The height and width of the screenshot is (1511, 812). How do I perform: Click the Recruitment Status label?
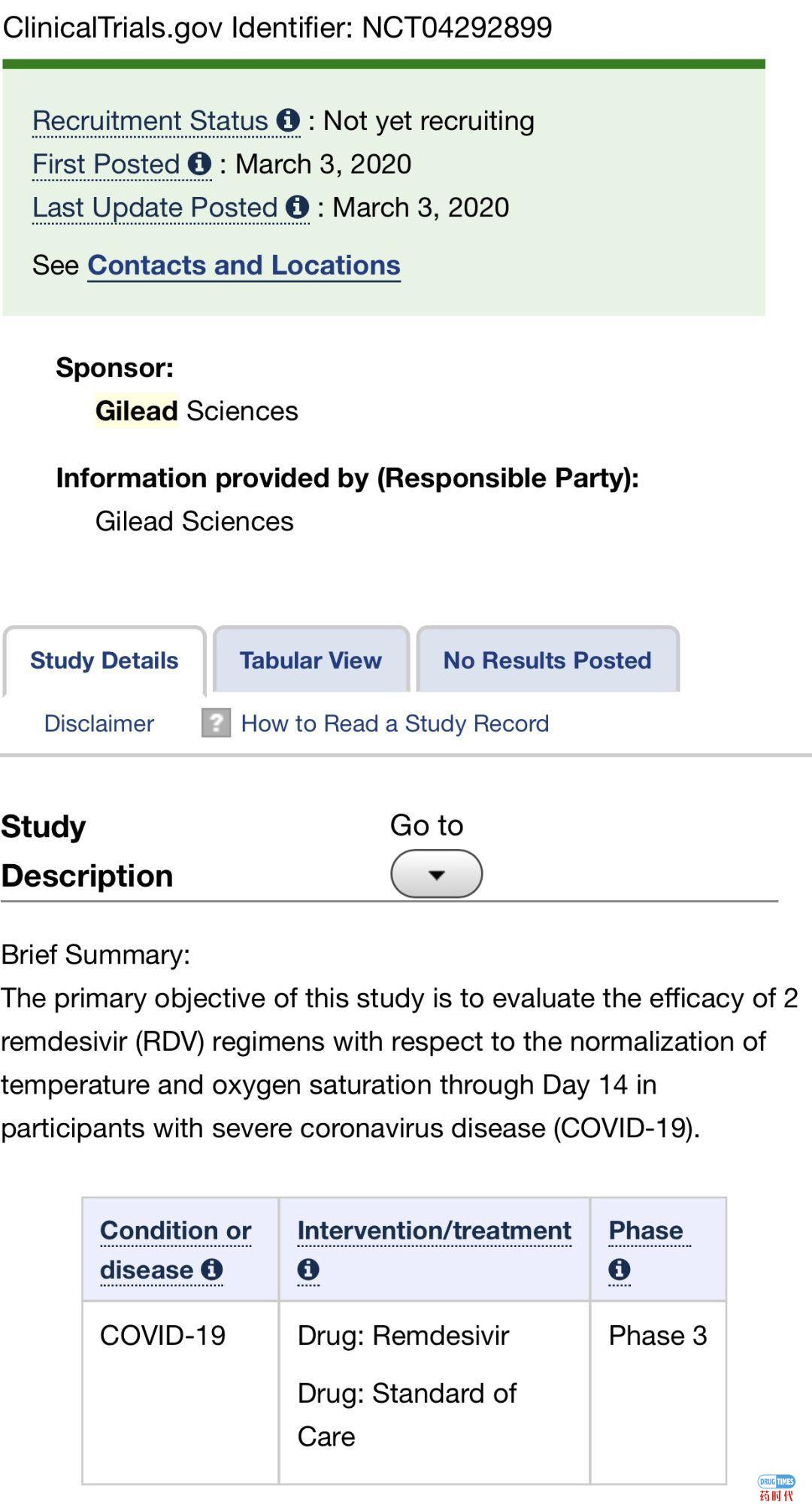point(150,120)
